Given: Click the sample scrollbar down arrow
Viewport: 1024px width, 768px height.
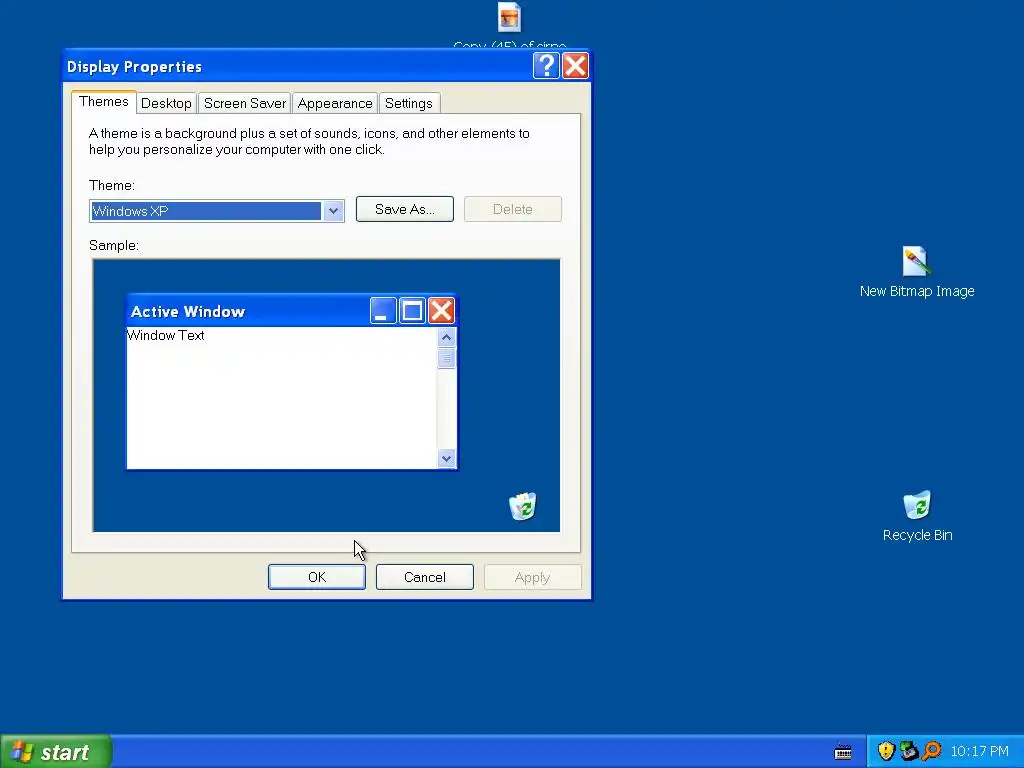Looking at the screenshot, I should pos(446,458).
